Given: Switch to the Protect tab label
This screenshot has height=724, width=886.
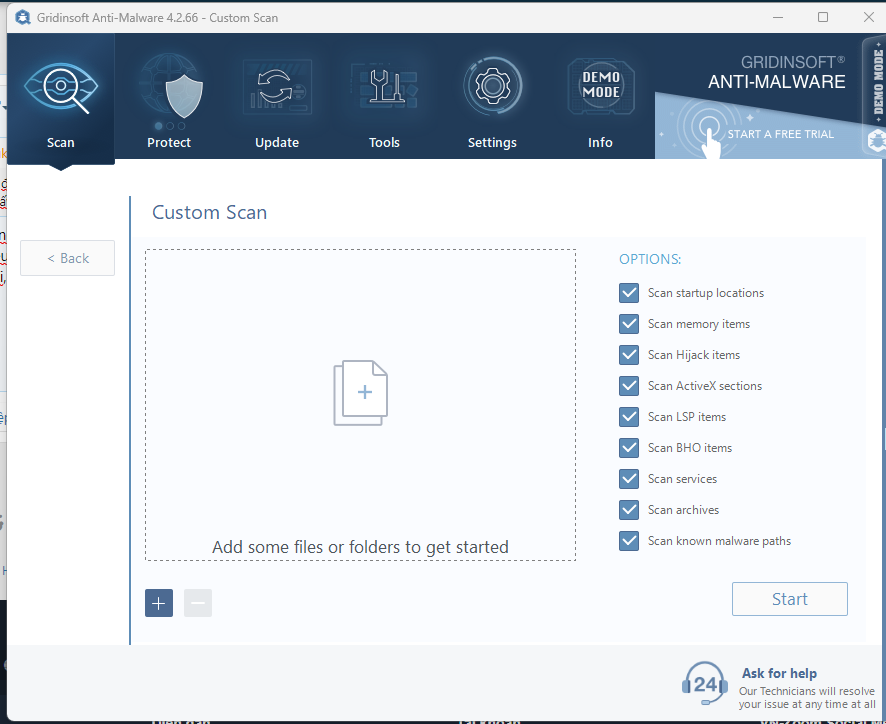Looking at the screenshot, I should [x=169, y=142].
